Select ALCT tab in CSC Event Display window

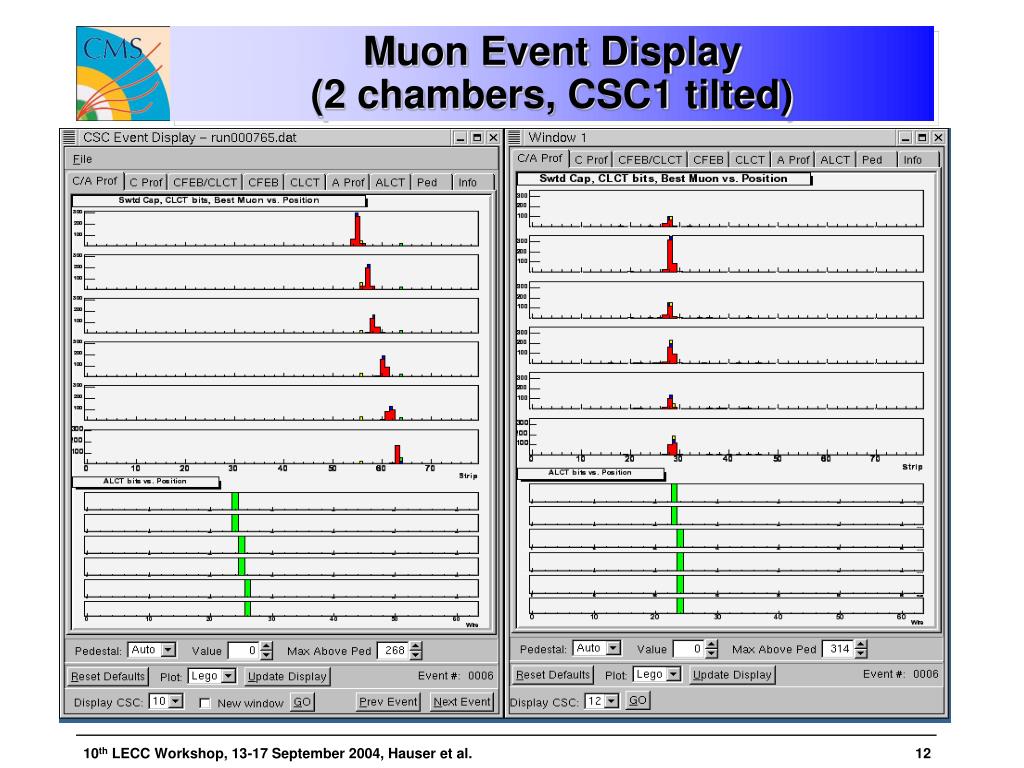point(390,182)
